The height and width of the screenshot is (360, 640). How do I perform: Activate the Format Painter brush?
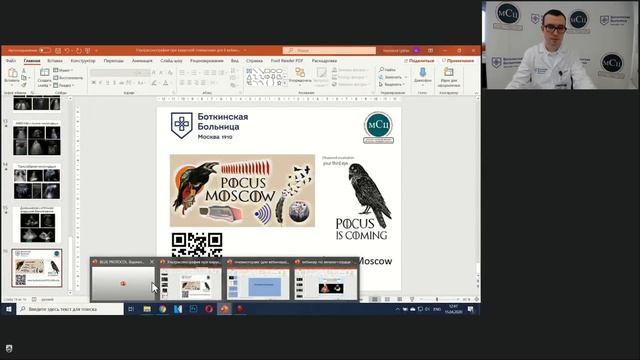coord(24,84)
